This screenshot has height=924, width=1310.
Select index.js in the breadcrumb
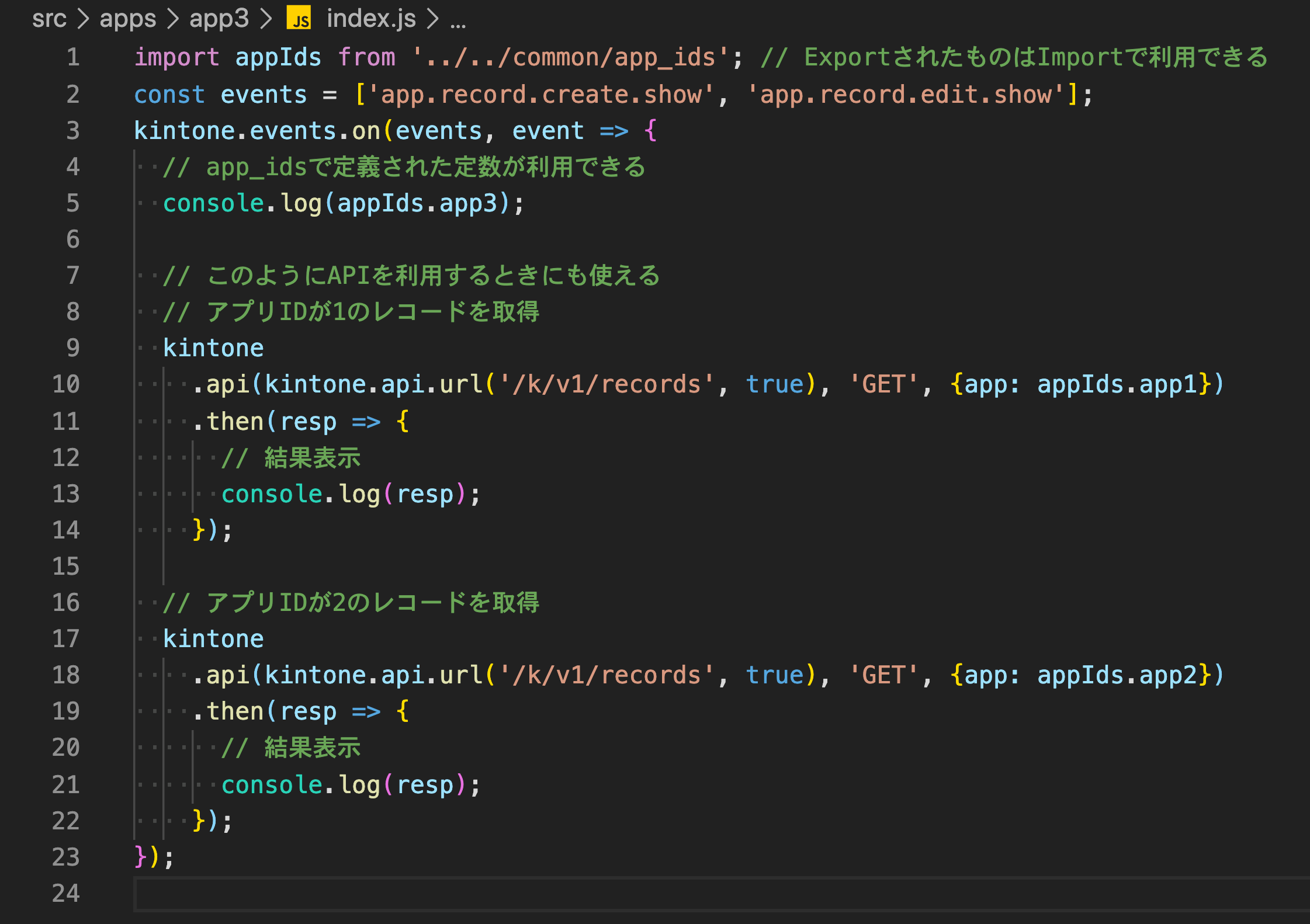coord(371,19)
